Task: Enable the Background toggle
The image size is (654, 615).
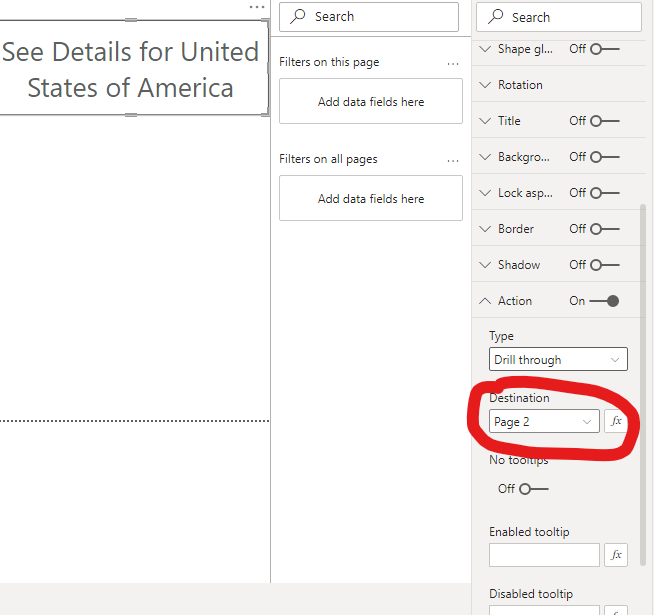Action: coord(604,157)
